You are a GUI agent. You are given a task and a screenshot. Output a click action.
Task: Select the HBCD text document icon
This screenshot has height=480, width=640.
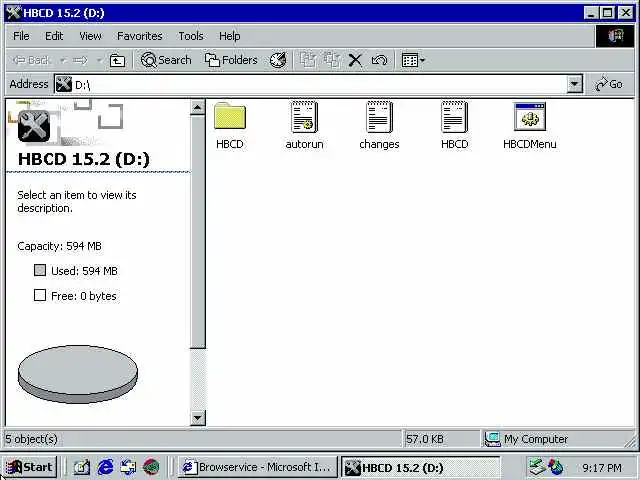tap(454, 117)
